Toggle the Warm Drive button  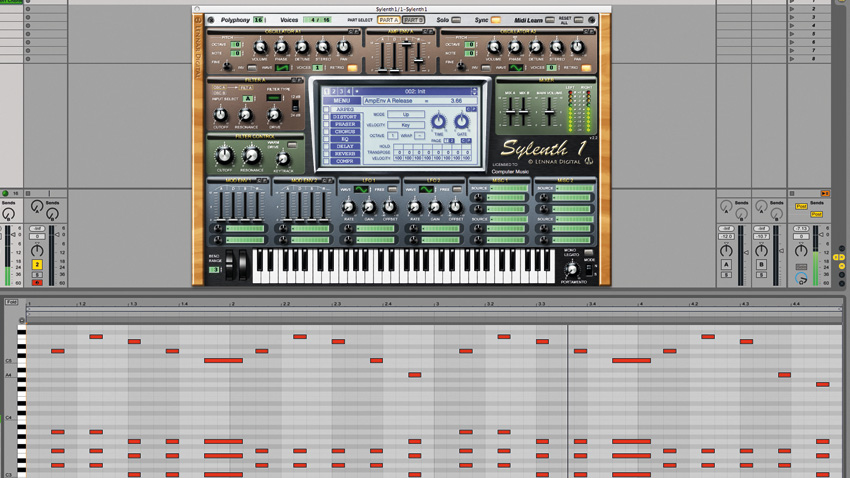[292, 145]
